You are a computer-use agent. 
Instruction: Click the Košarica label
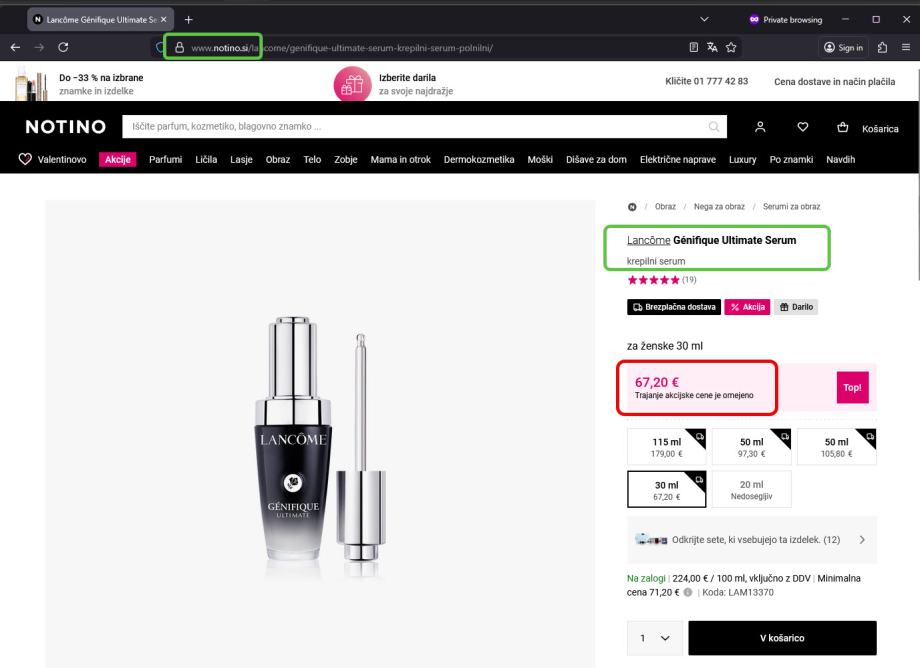[x=880, y=129]
